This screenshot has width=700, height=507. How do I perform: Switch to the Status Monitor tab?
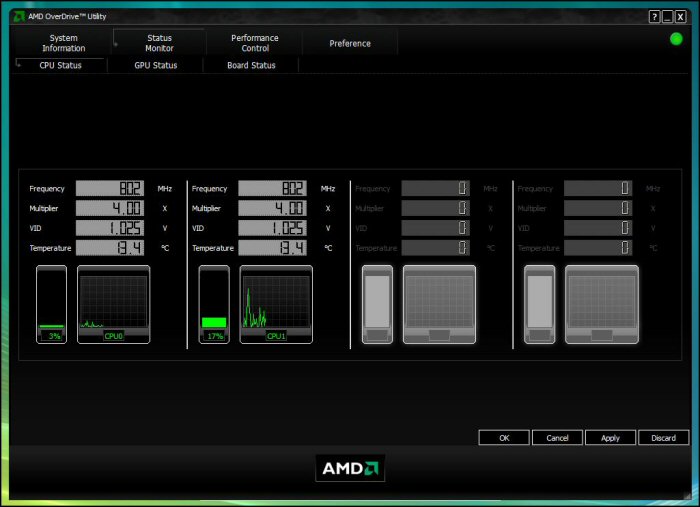point(159,43)
